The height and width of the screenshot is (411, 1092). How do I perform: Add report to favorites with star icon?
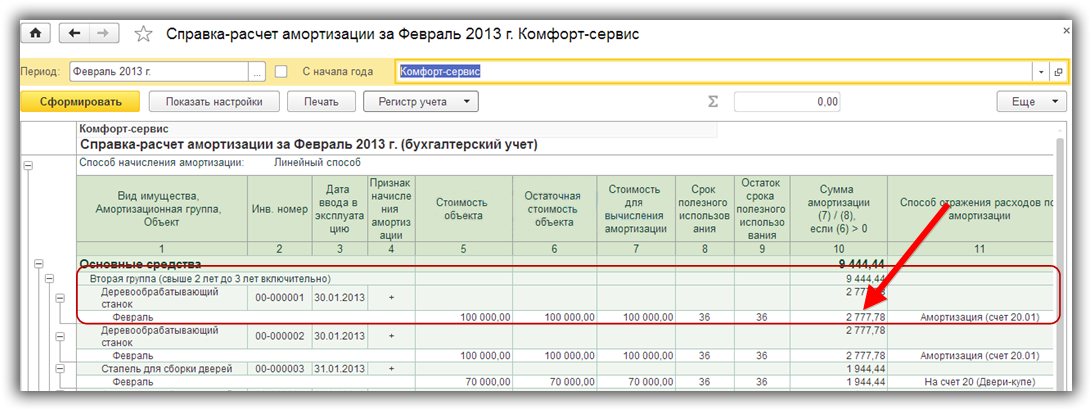[x=143, y=34]
